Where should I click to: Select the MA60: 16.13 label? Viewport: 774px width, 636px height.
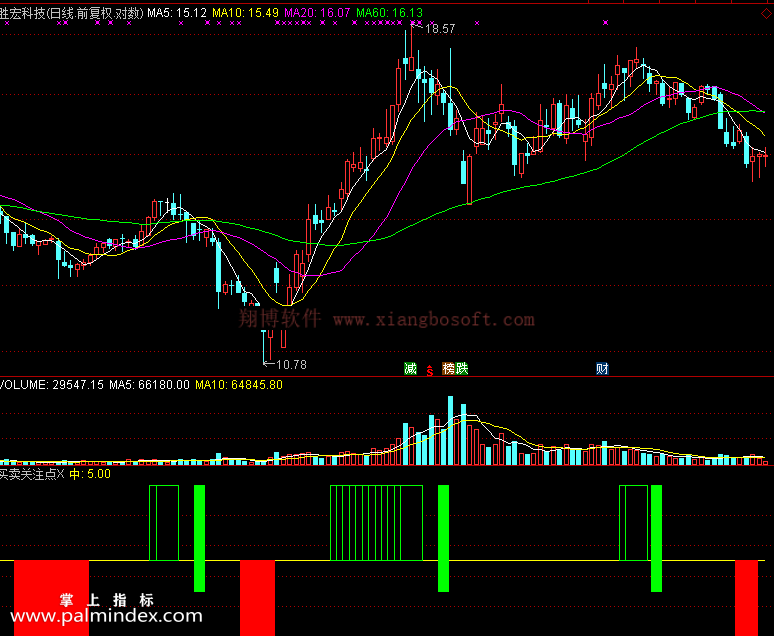pos(389,13)
